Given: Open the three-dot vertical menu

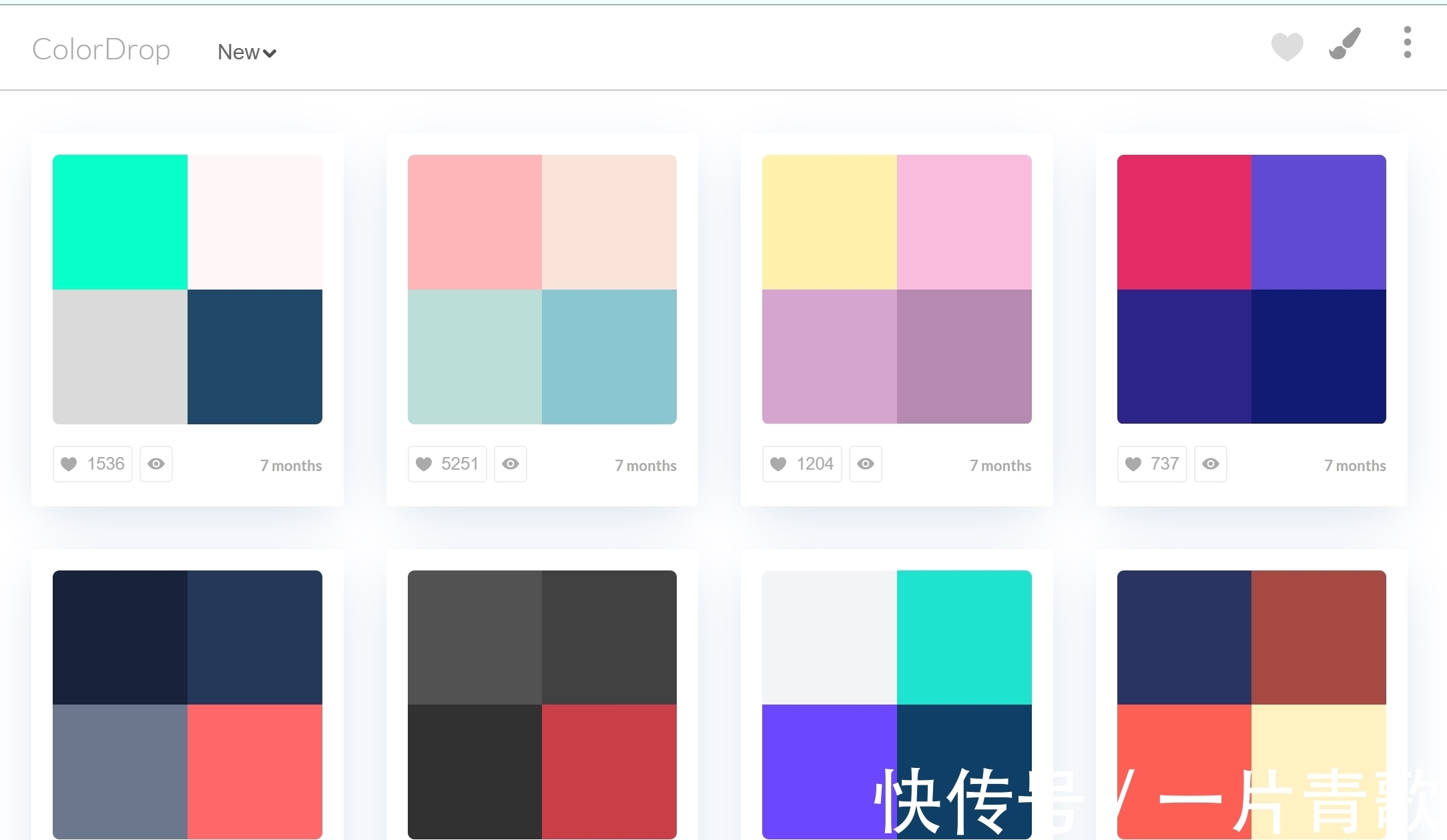Looking at the screenshot, I should pyautogui.click(x=1407, y=43).
